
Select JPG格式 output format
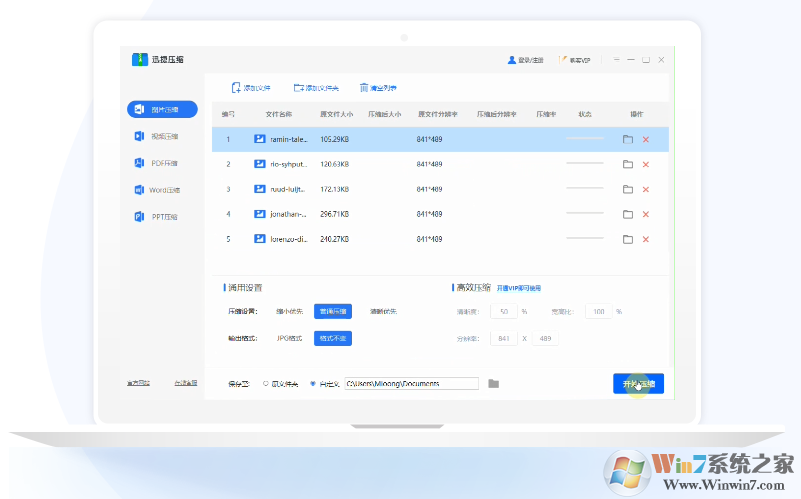(289, 338)
